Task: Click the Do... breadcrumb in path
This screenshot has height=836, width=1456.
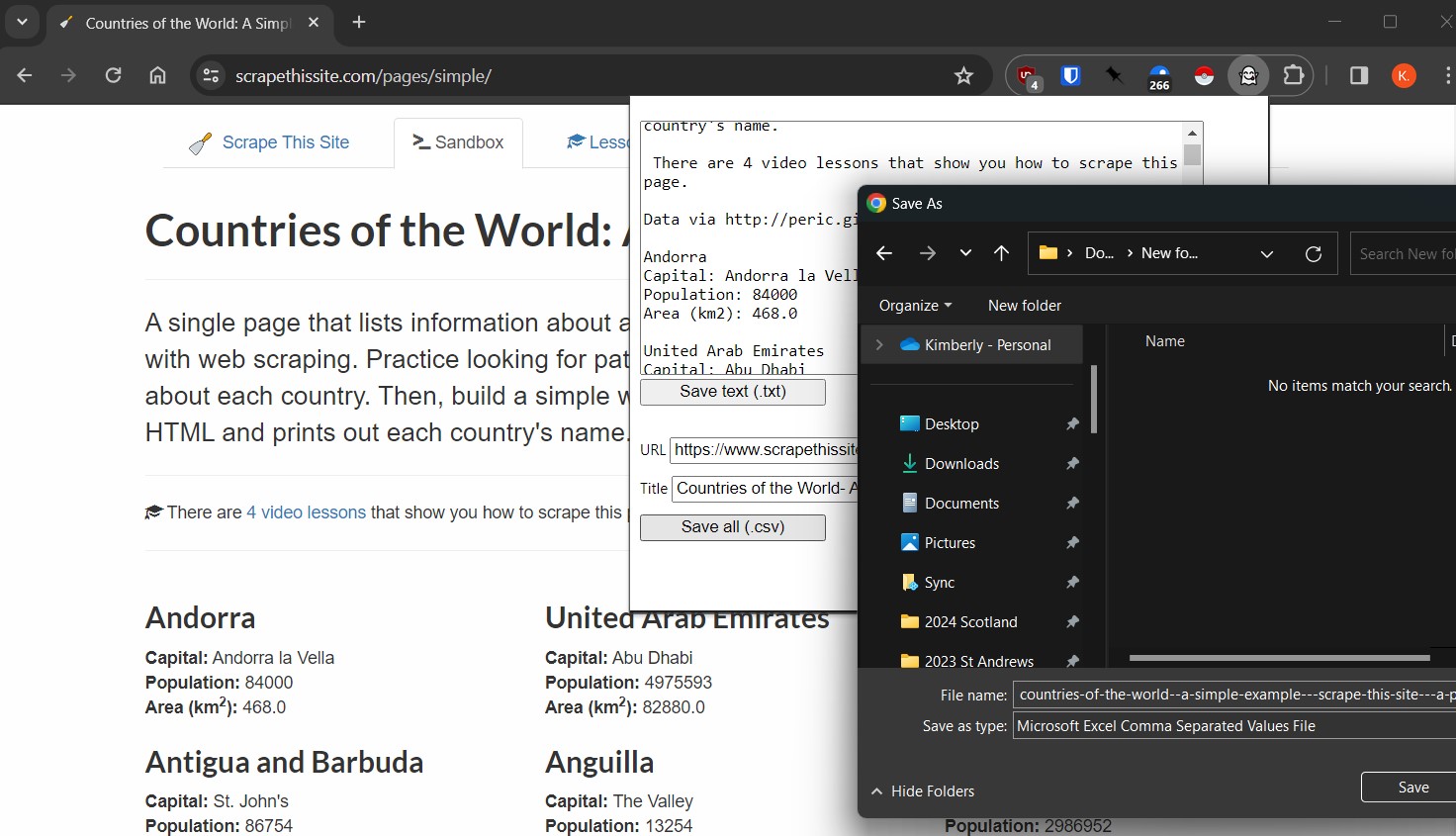Action: coord(1099,253)
